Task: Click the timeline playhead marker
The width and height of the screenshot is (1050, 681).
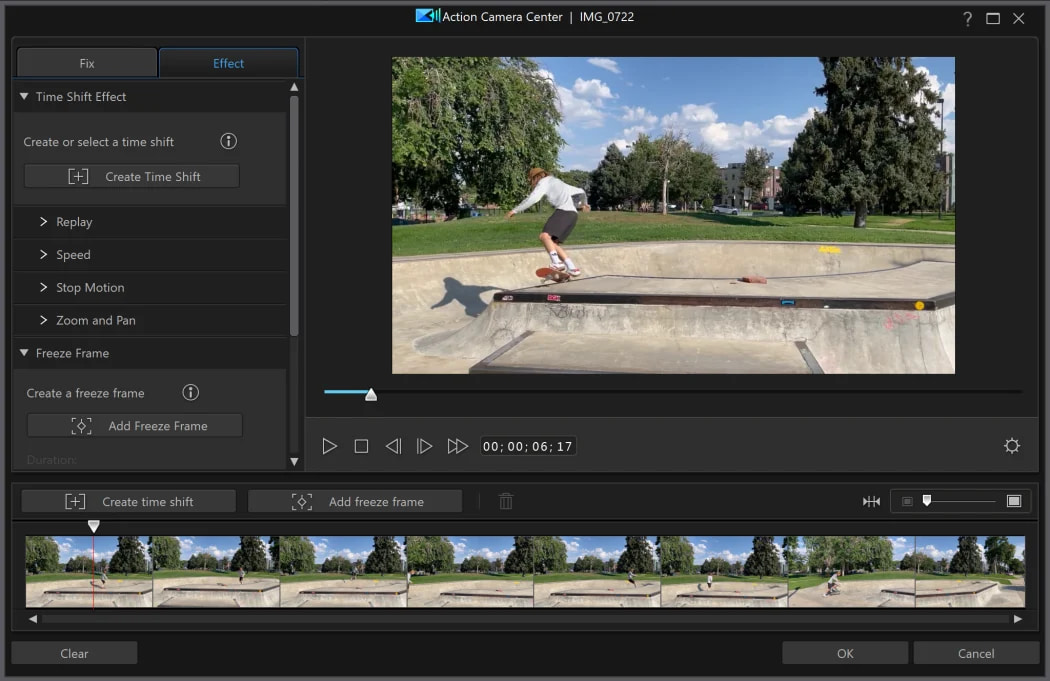Action: [94, 526]
